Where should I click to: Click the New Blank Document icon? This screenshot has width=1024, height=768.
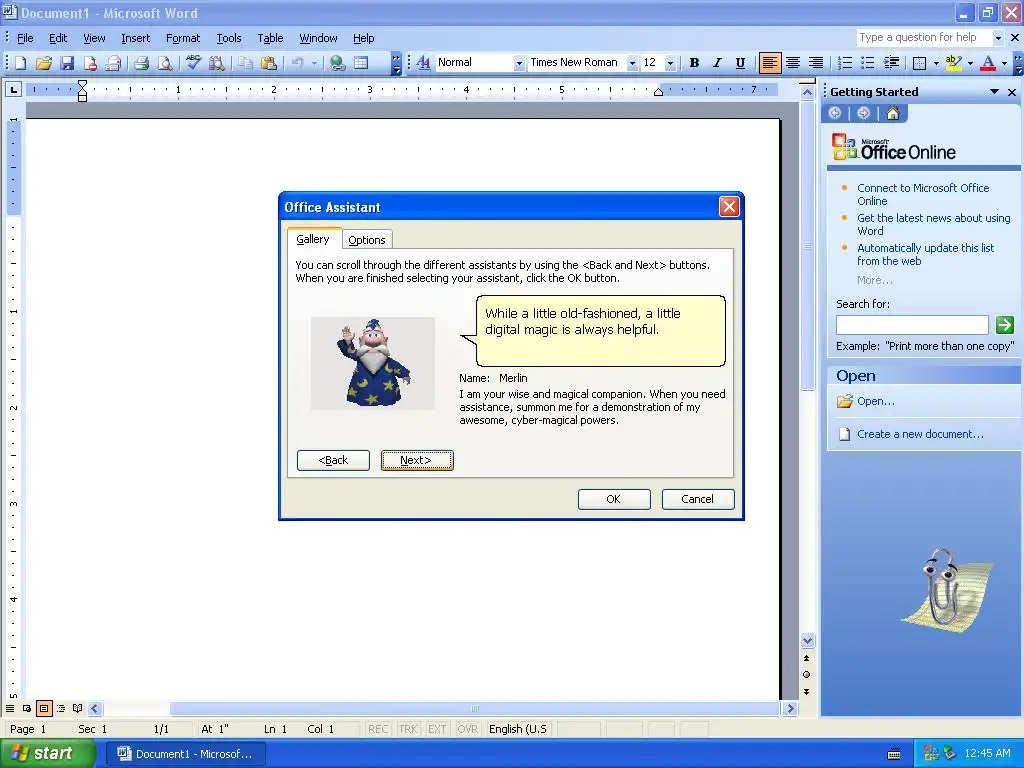(x=20, y=63)
